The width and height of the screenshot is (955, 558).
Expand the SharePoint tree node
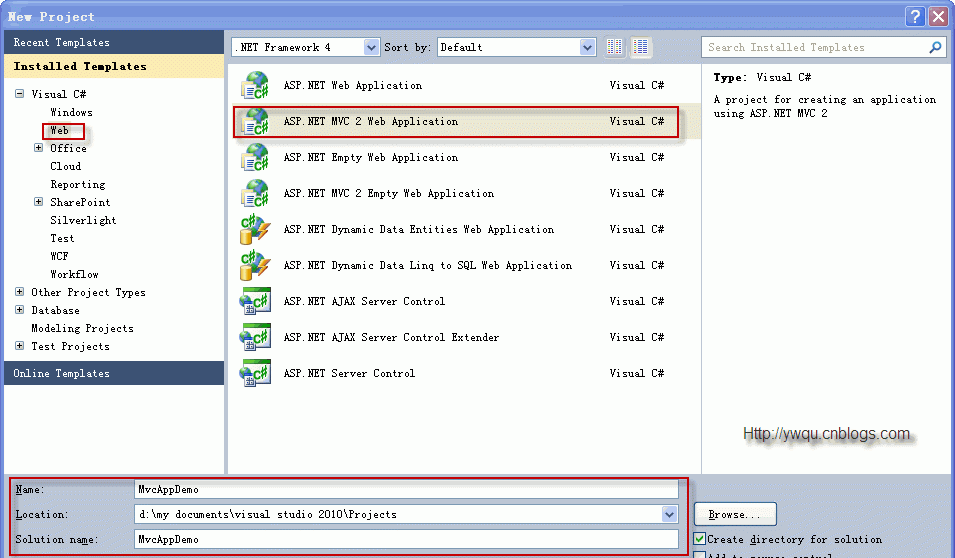[38, 202]
